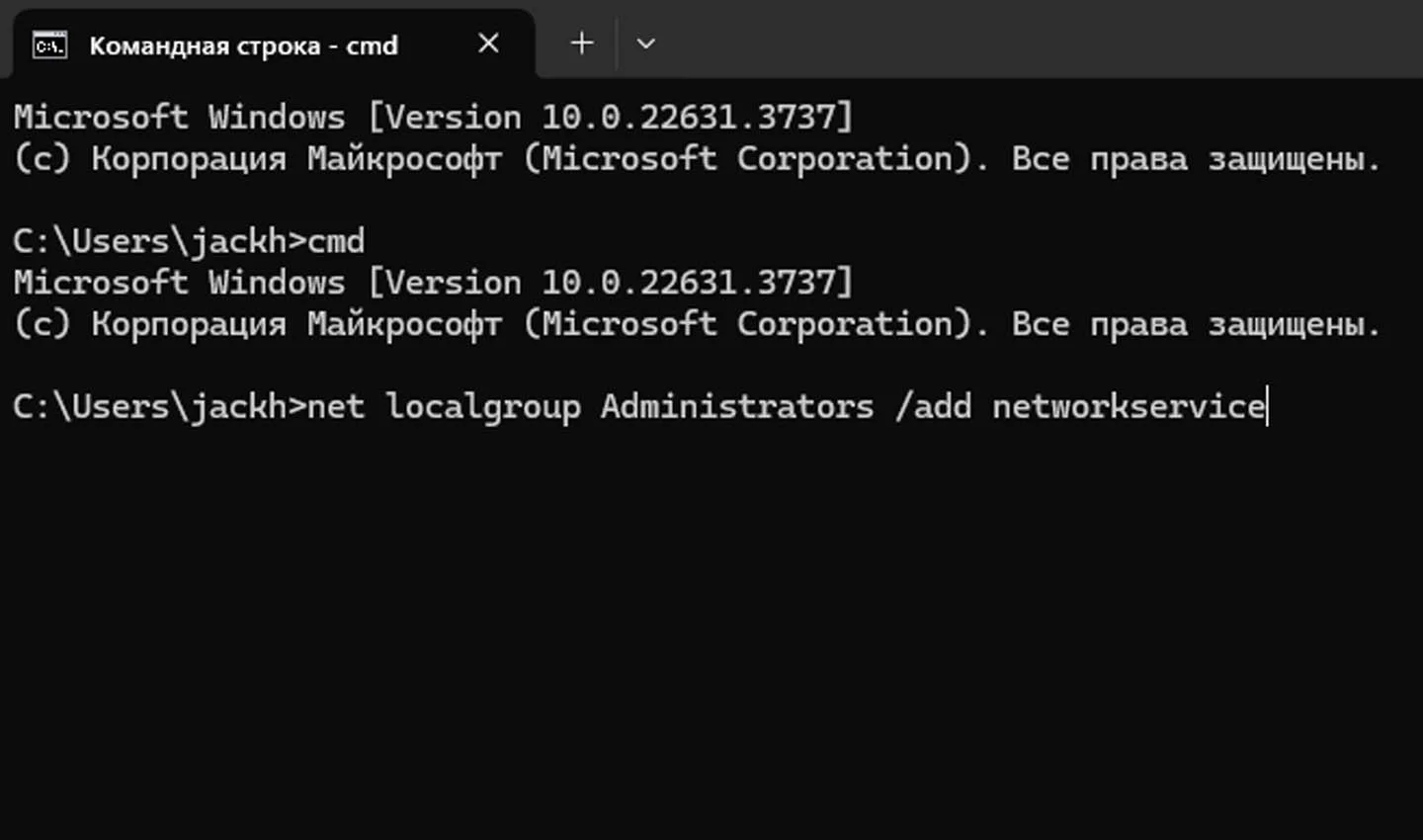Place cursor at end of networkservice command

1267,406
